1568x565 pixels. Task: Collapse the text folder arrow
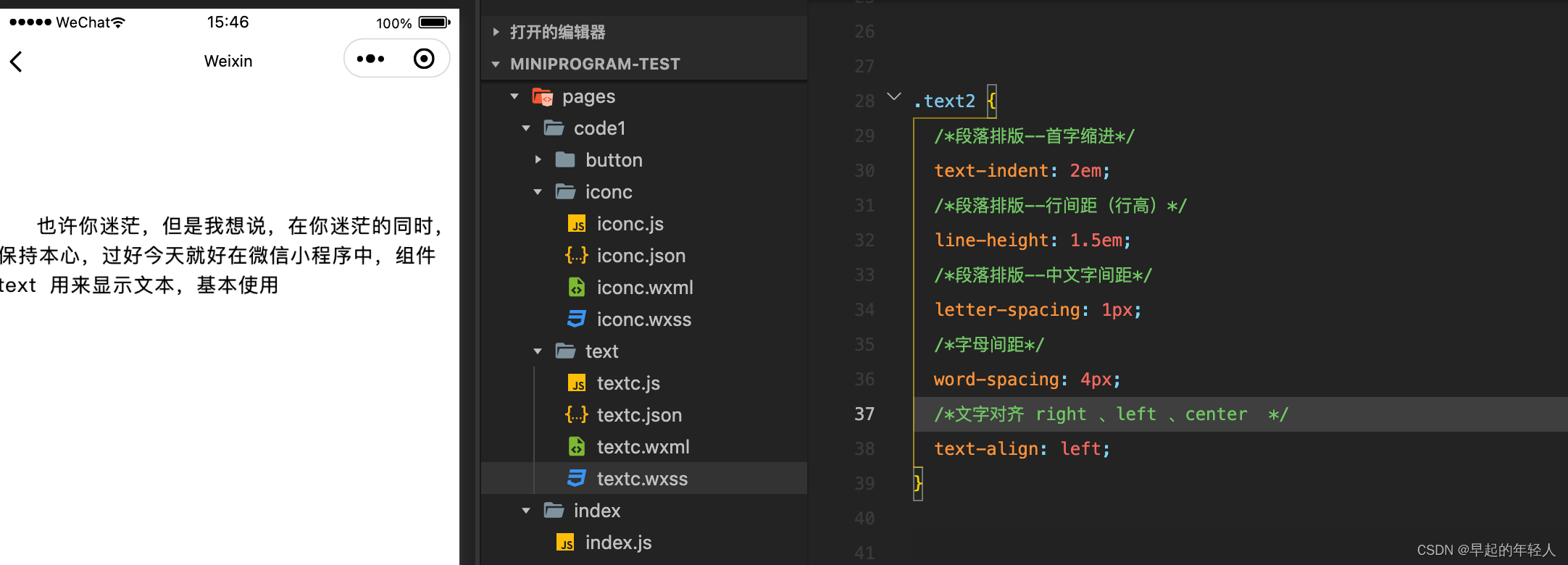tap(538, 351)
